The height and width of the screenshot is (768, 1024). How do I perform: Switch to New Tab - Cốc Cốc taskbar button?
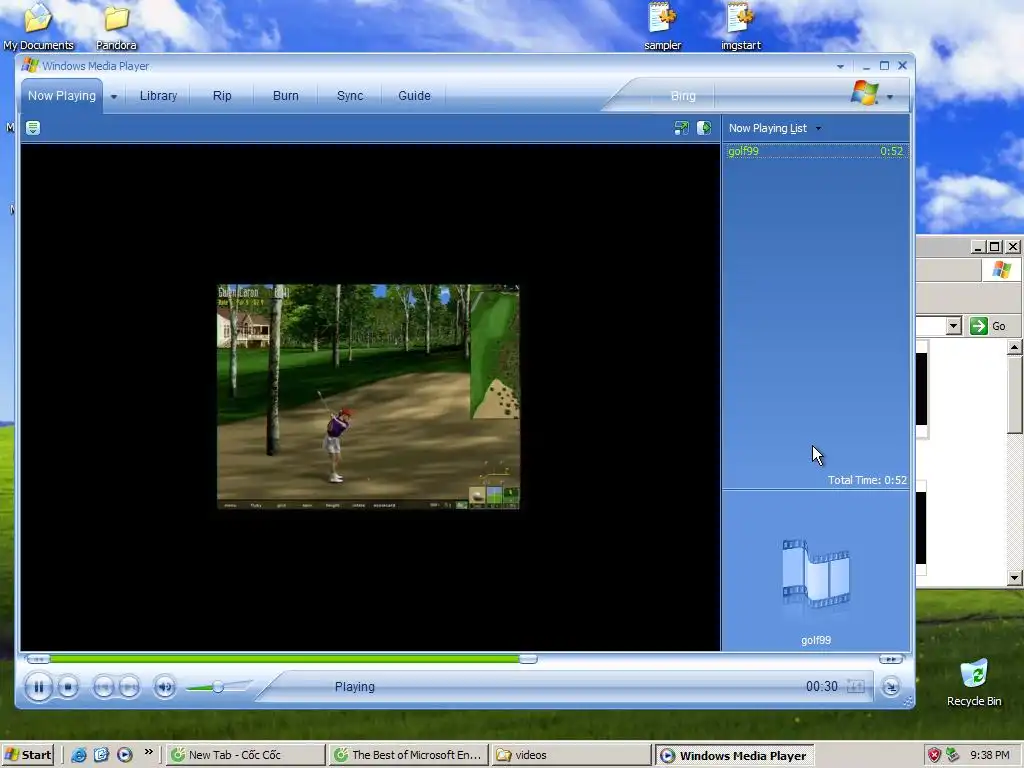[246, 755]
